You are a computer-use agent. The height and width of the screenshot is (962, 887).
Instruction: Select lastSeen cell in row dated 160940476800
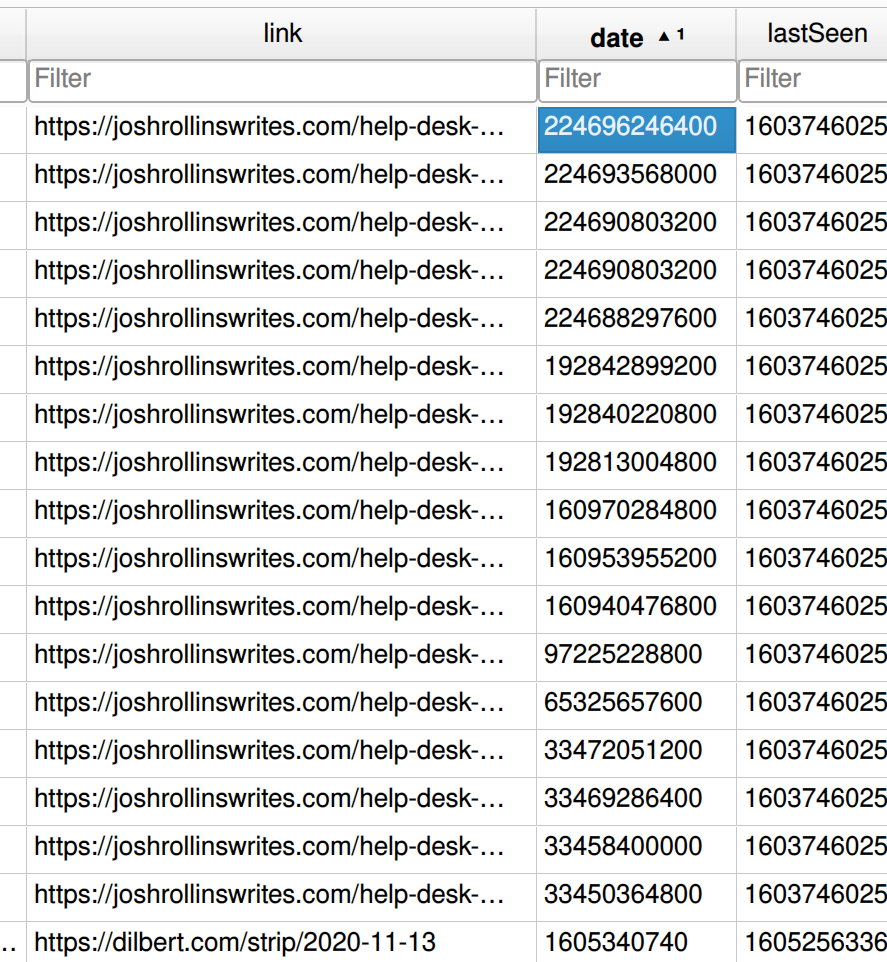click(812, 609)
